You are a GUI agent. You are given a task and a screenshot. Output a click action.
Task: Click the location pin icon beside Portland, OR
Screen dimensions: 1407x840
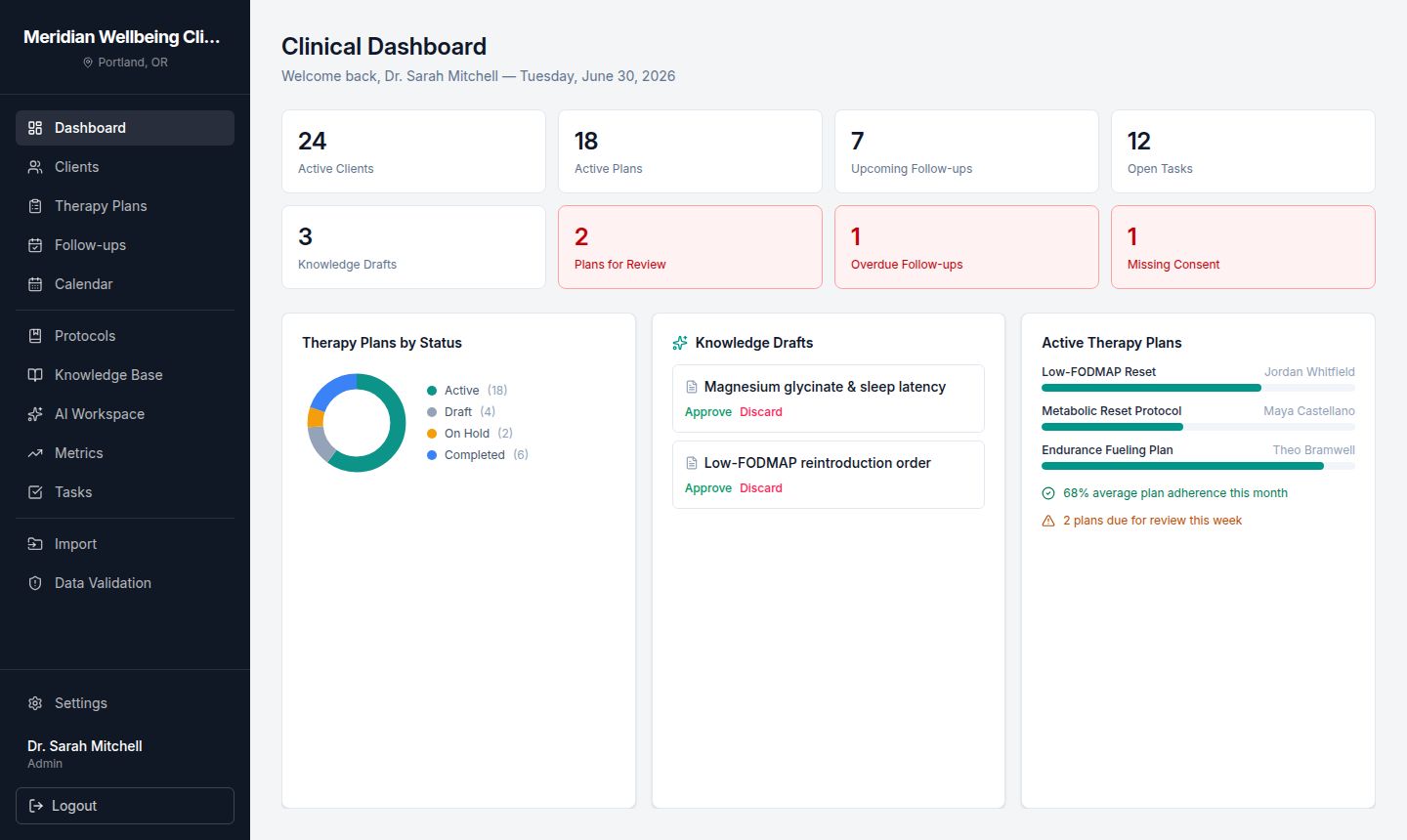(88, 63)
